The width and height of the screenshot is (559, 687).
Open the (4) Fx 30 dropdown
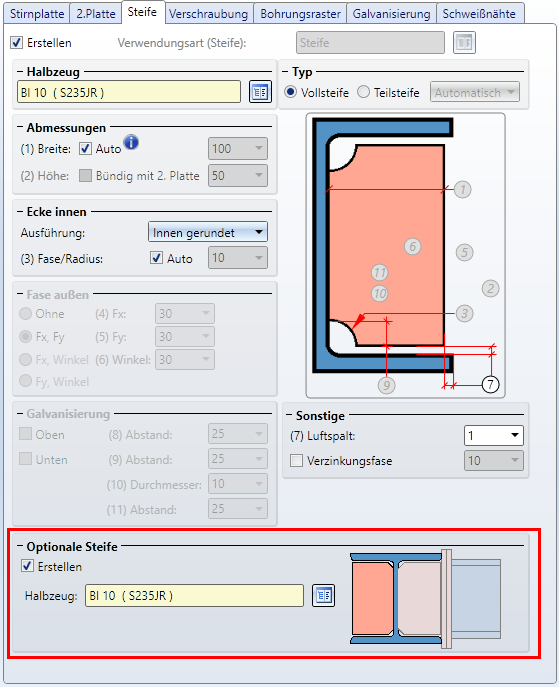[185, 313]
